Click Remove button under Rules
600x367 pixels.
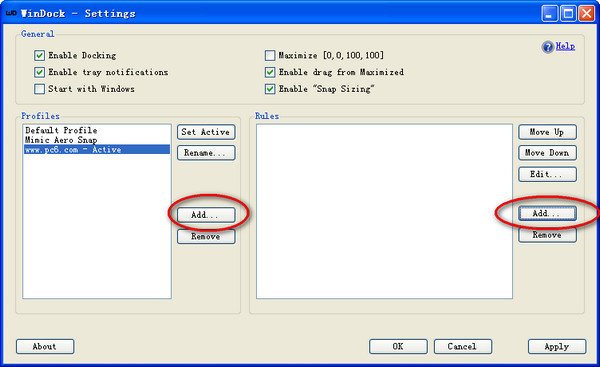547,235
